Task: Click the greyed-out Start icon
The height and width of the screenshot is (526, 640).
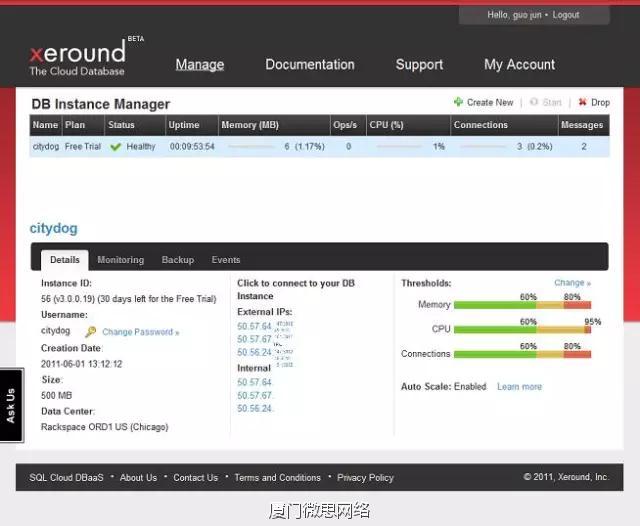Action: pos(533,102)
